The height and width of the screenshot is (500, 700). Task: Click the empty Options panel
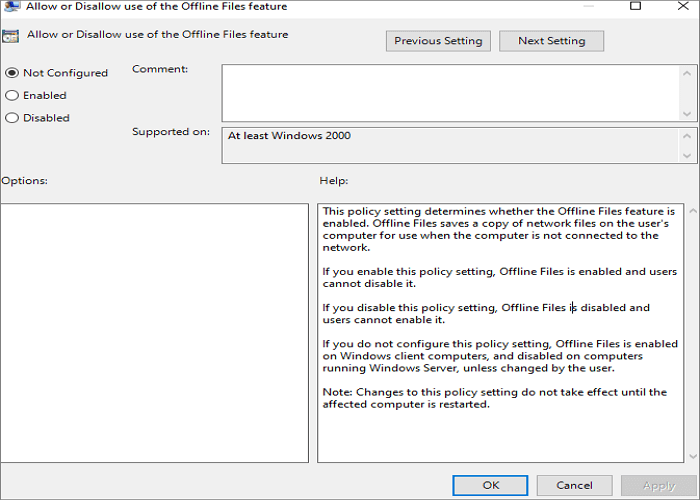click(x=154, y=332)
